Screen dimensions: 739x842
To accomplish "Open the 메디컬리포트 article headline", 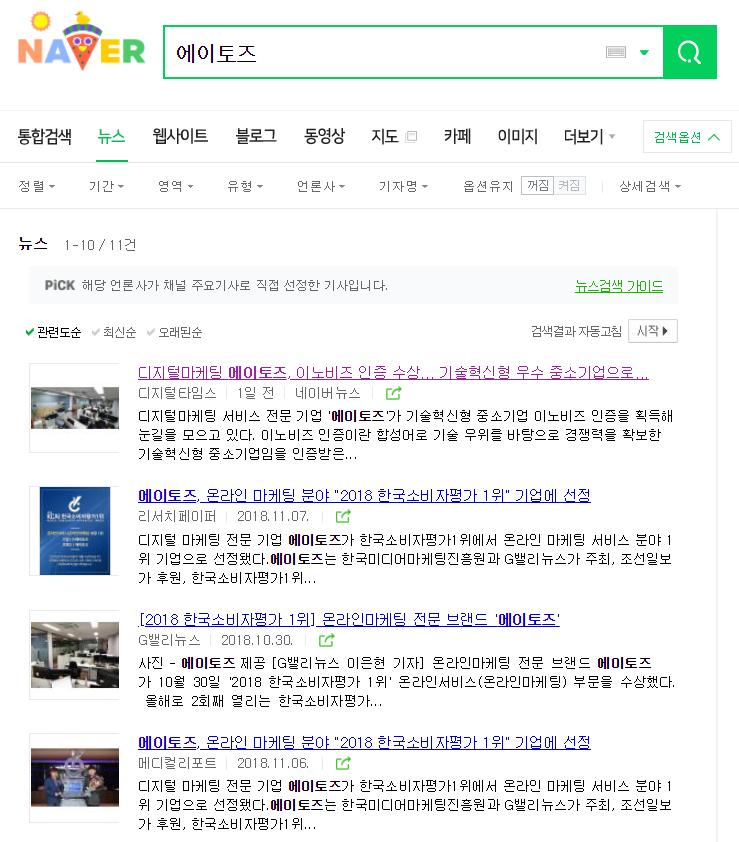I will click(364, 742).
